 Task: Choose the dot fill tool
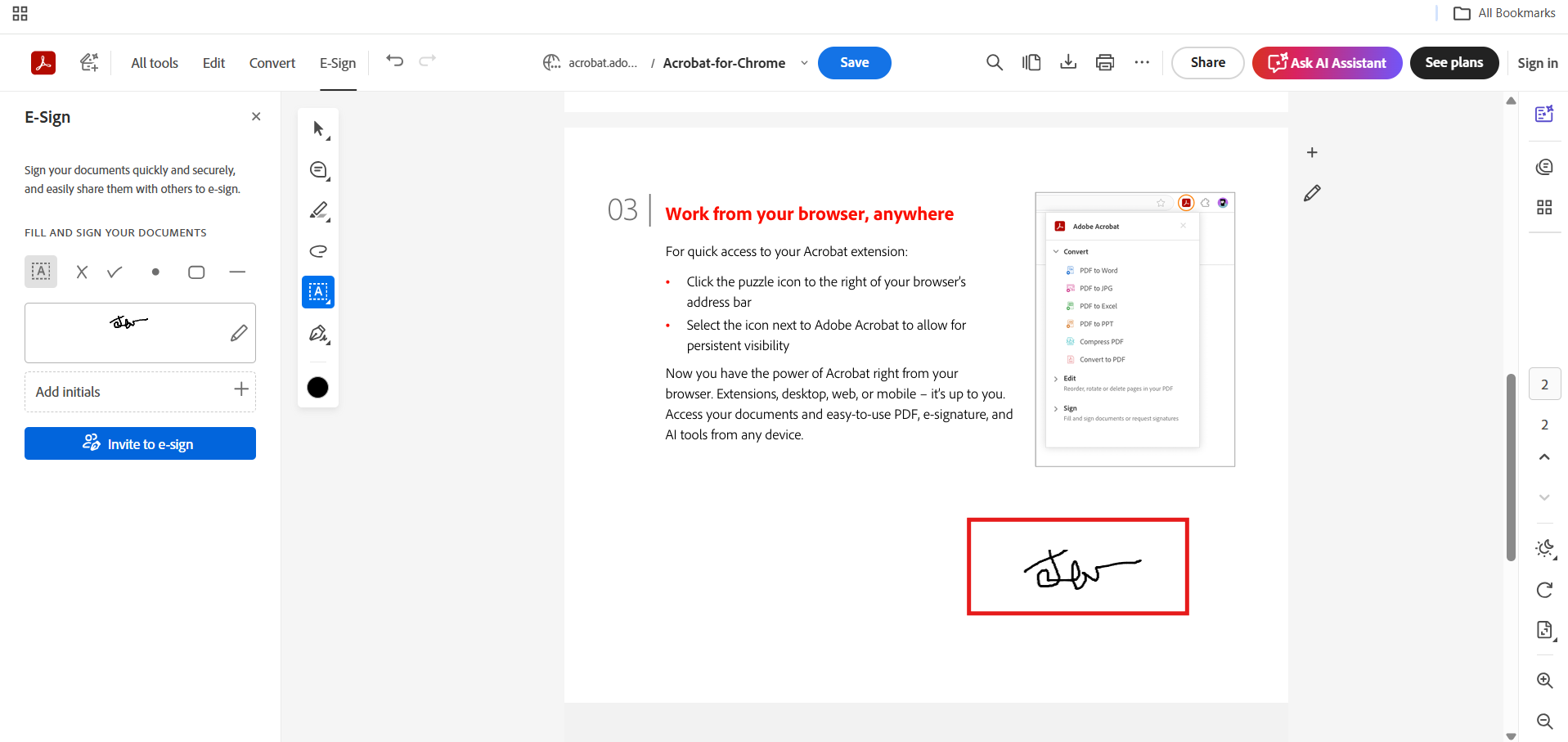click(x=155, y=272)
